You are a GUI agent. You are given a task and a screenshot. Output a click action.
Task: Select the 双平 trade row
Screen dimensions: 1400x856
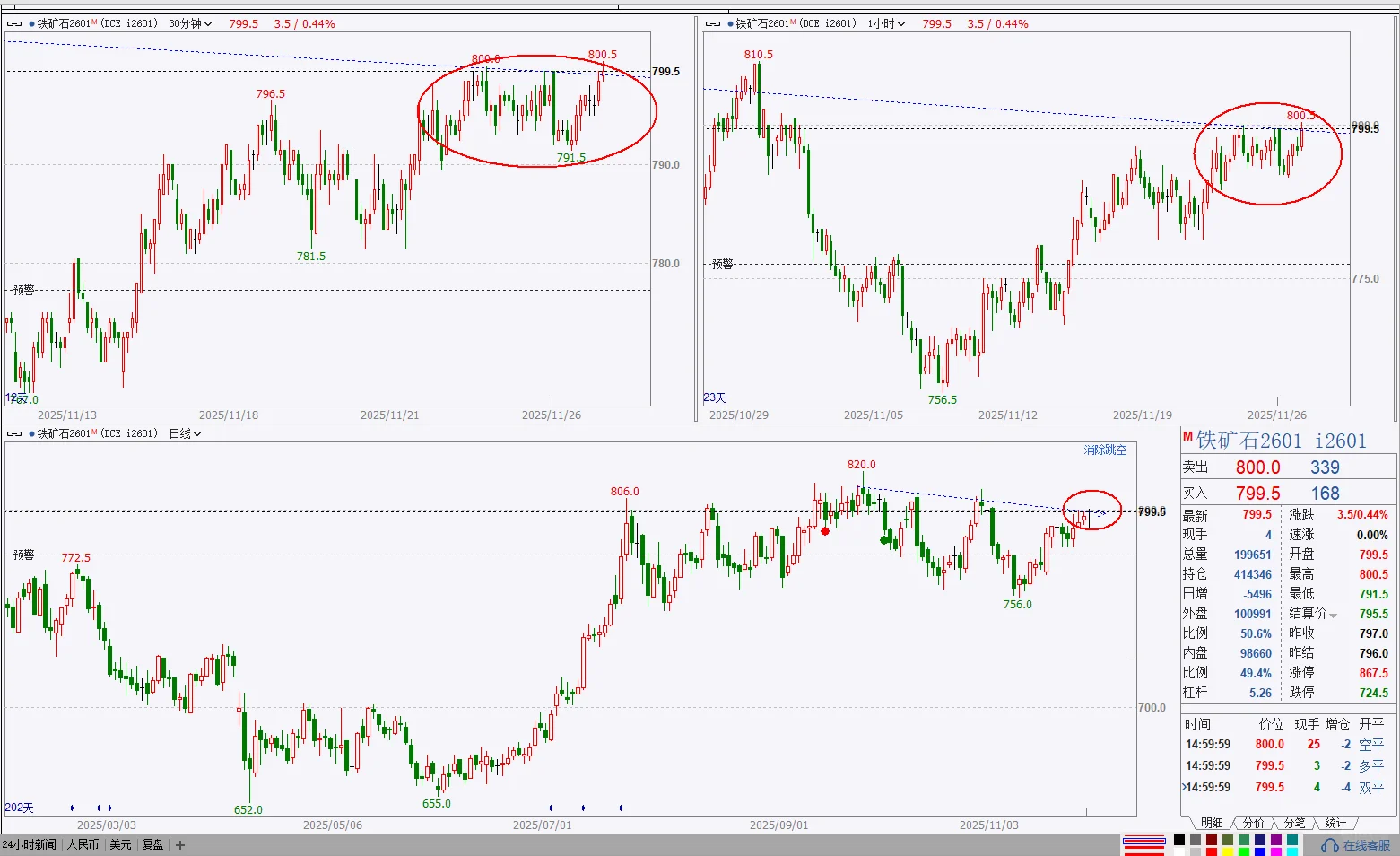coord(1284,788)
